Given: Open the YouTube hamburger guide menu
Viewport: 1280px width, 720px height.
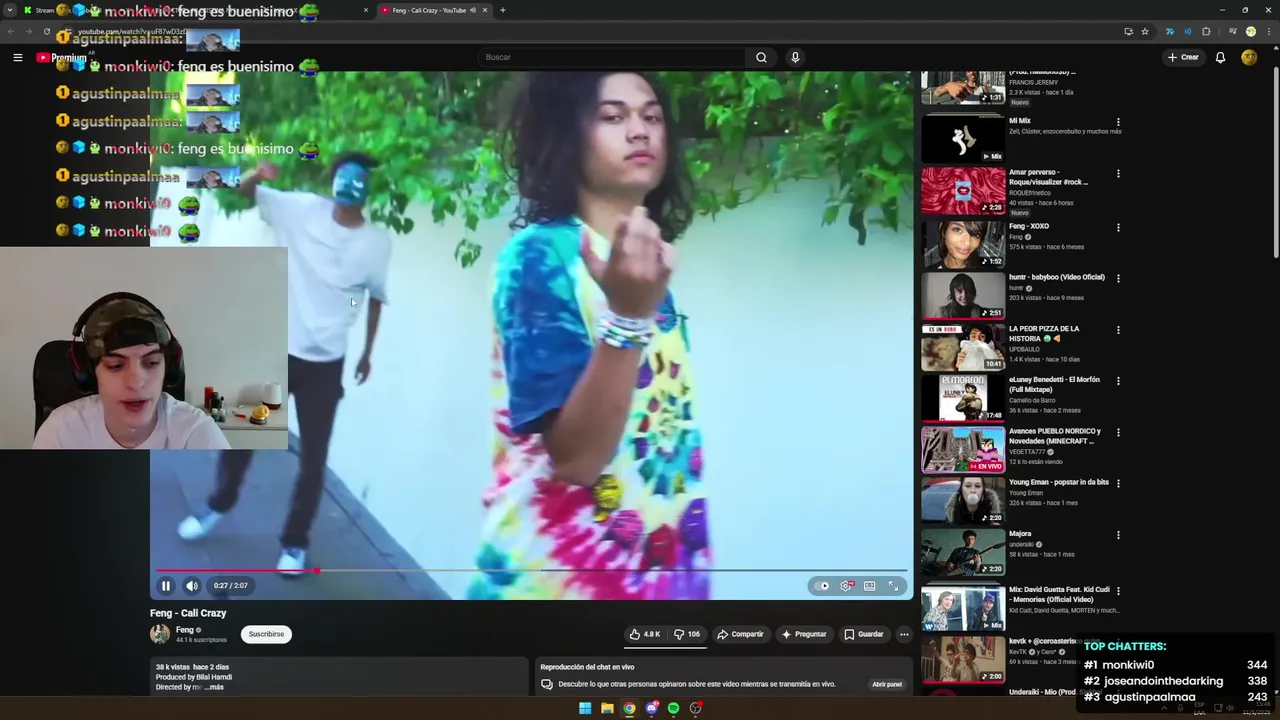Looking at the screenshot, I should point(17,58).
